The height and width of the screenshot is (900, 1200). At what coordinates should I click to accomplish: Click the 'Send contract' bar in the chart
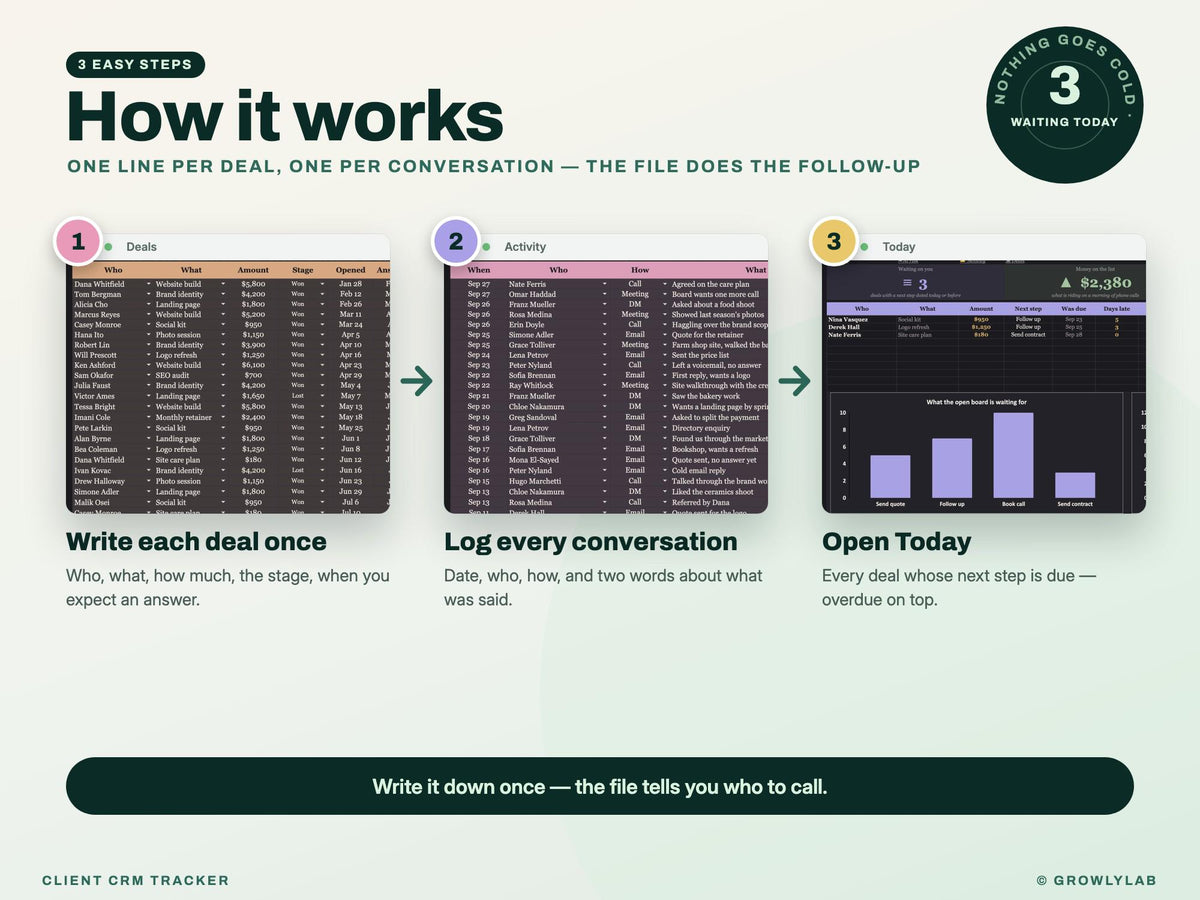pyautogui.click(x=1075, y=485)
